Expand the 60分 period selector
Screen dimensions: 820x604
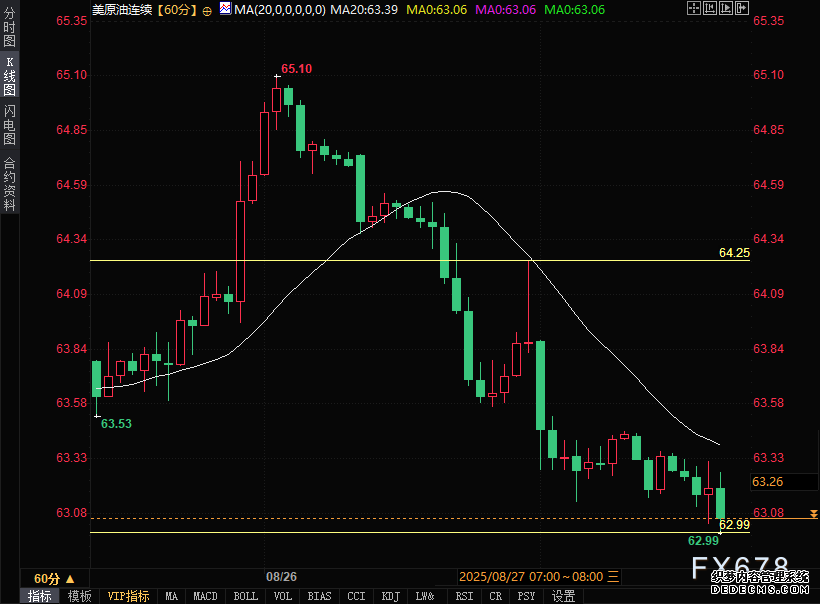[54, 579]
